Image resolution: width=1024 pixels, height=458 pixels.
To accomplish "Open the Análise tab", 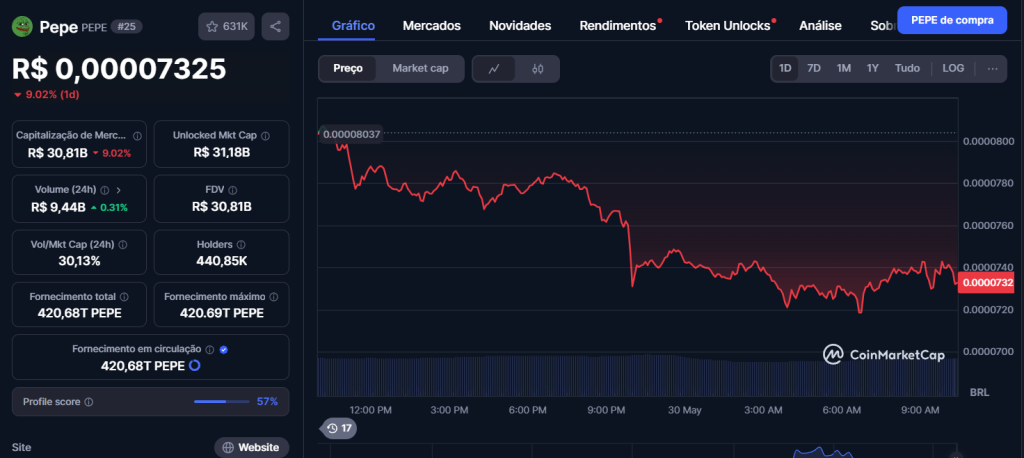I will (820, 26).
